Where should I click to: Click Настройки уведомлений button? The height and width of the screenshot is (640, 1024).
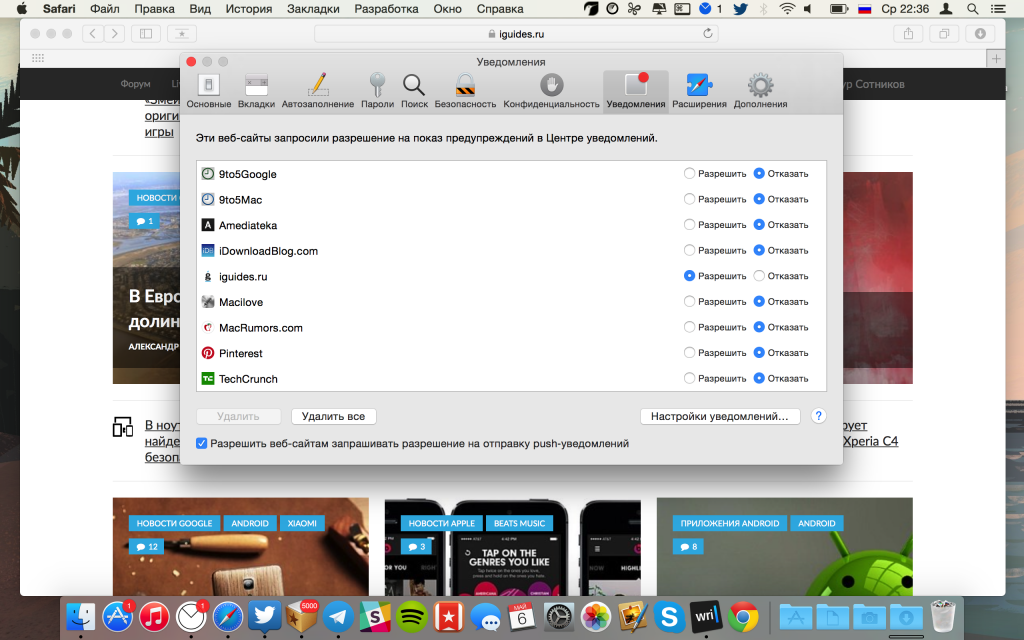pyautogui.click(x=719, y=416)
